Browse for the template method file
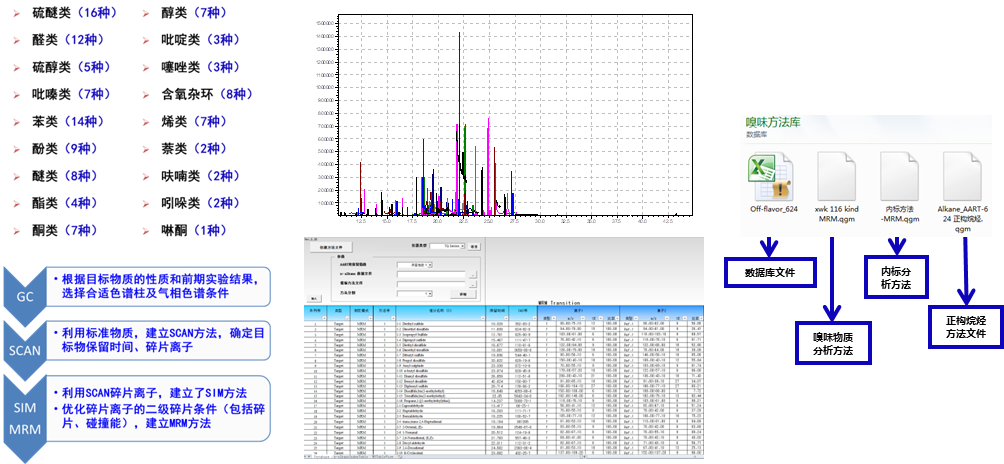The width and height of the screenshot is (1004, 464). click(472, 285)
